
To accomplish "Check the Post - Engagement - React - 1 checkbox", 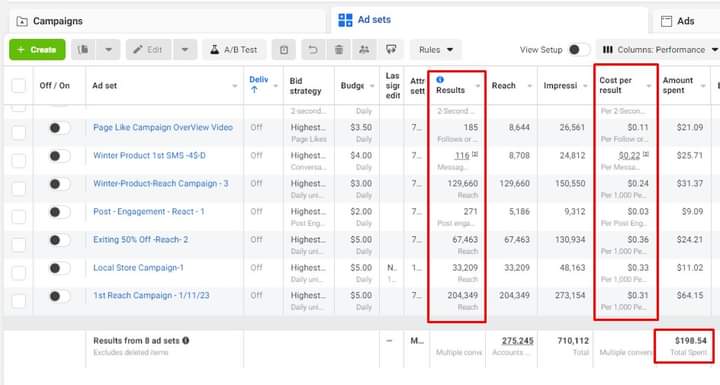I will click(18, 217).
